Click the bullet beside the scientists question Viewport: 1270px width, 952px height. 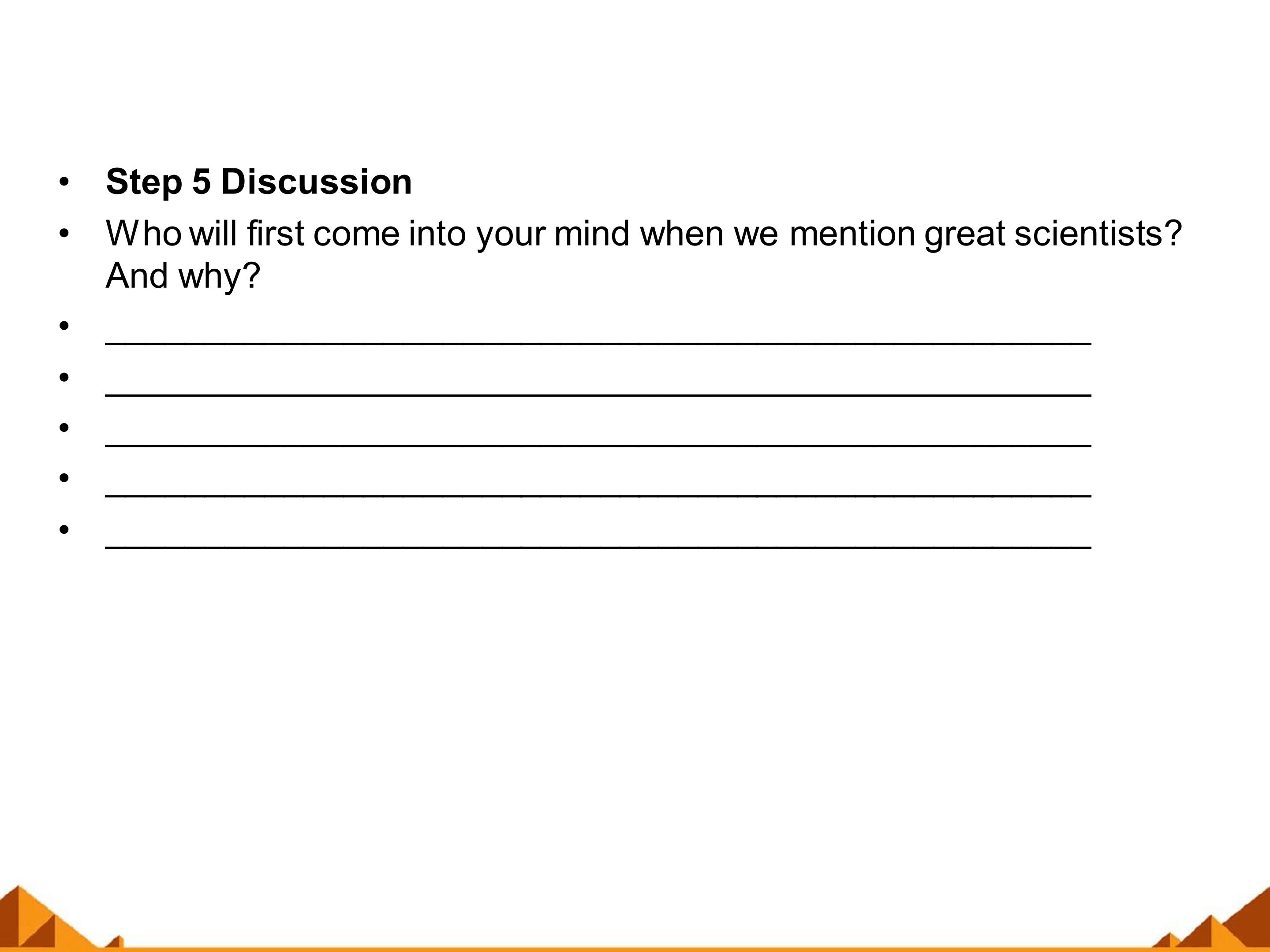pos(64,234)
